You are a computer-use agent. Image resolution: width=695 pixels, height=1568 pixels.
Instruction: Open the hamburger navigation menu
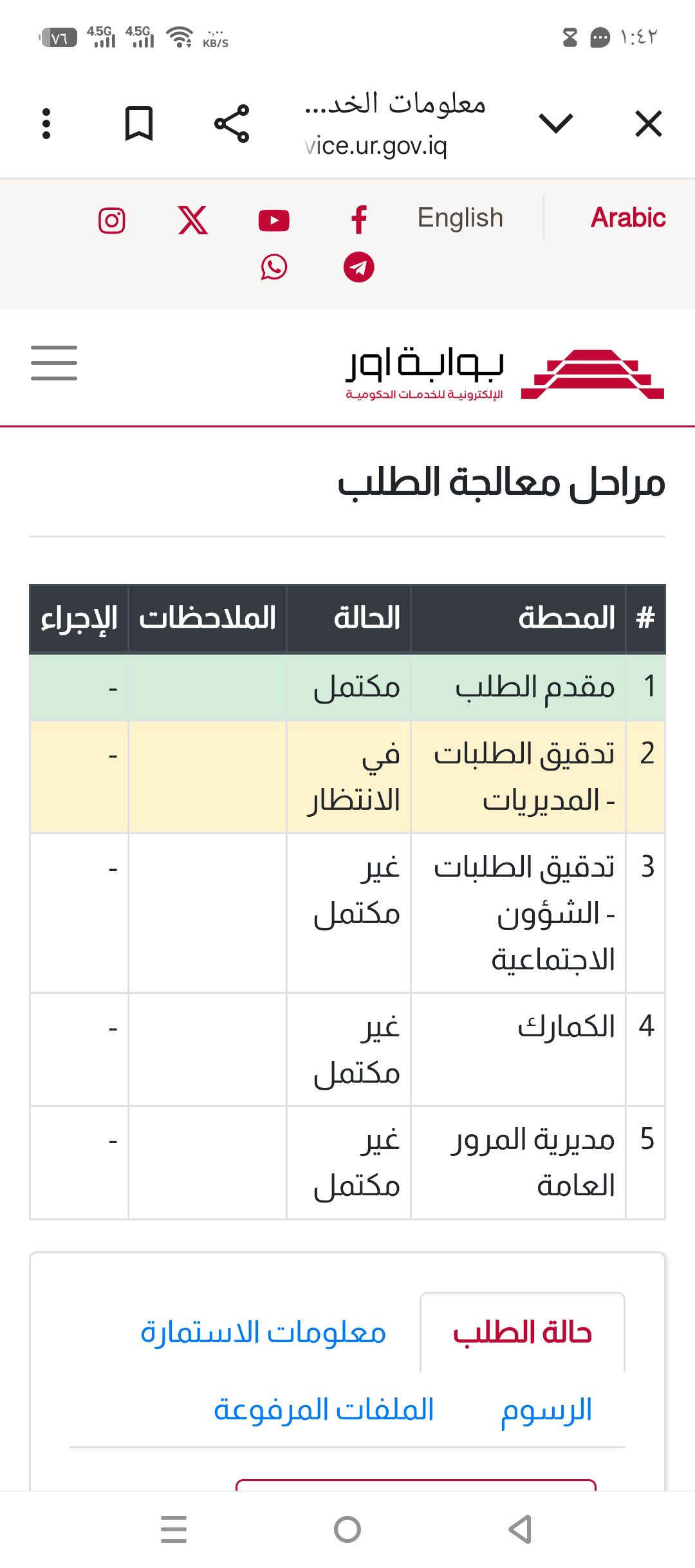point(54,363)
